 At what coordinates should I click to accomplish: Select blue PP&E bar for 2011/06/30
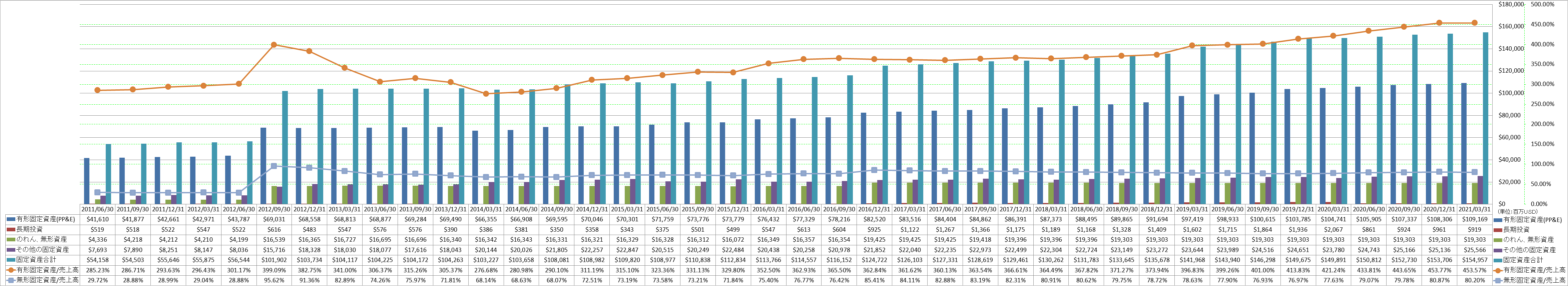click(86, 181)
